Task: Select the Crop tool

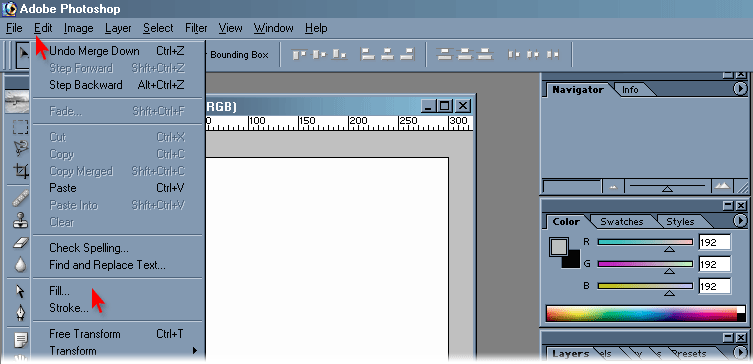Action: (x=21, y=170)
